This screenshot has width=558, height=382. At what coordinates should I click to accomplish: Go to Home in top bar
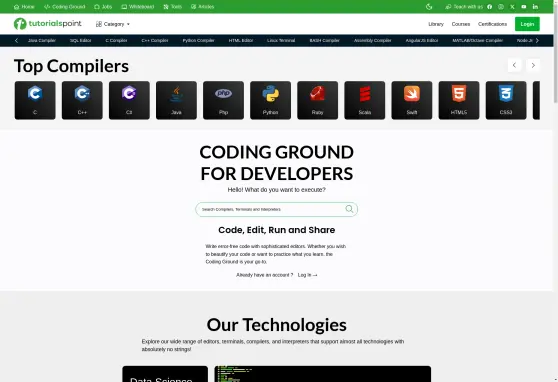click(24, 6)
